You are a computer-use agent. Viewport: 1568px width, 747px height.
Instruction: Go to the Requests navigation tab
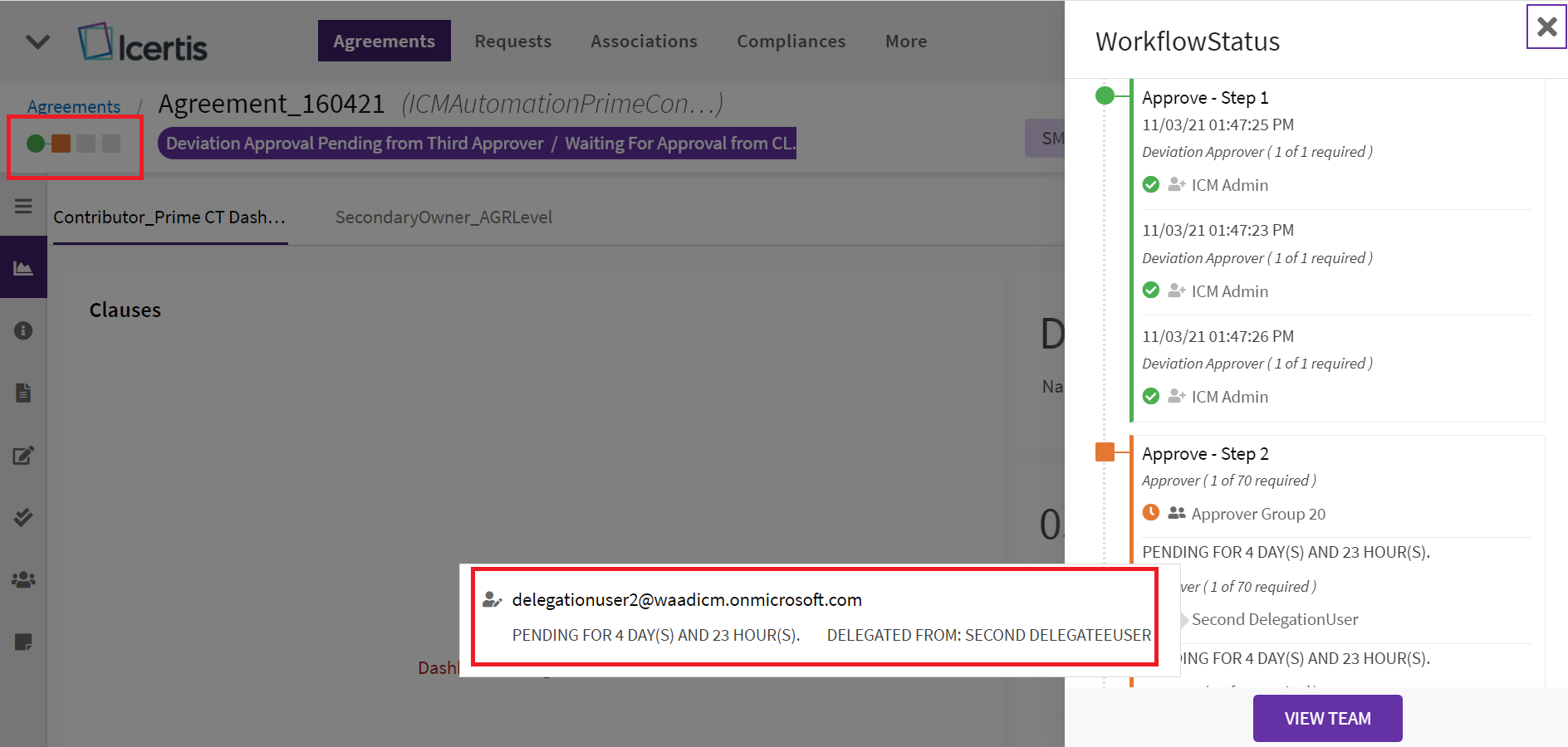[x=512, y=41]
